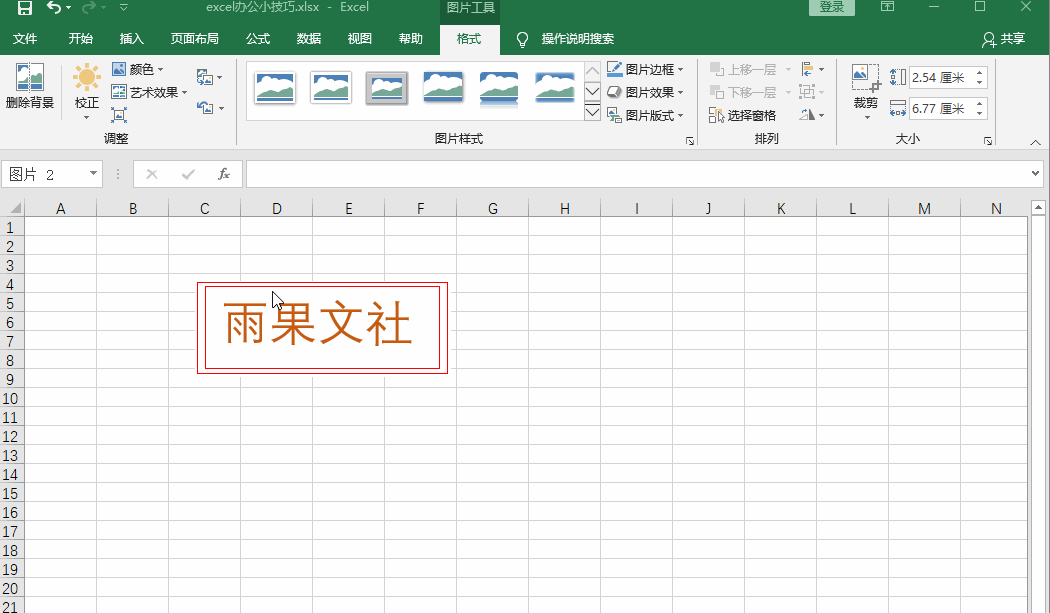This screenshot has height=613, width=1050.
Task: Apply an 艺术效果 artistic effect
Action: tap(148, 91)
